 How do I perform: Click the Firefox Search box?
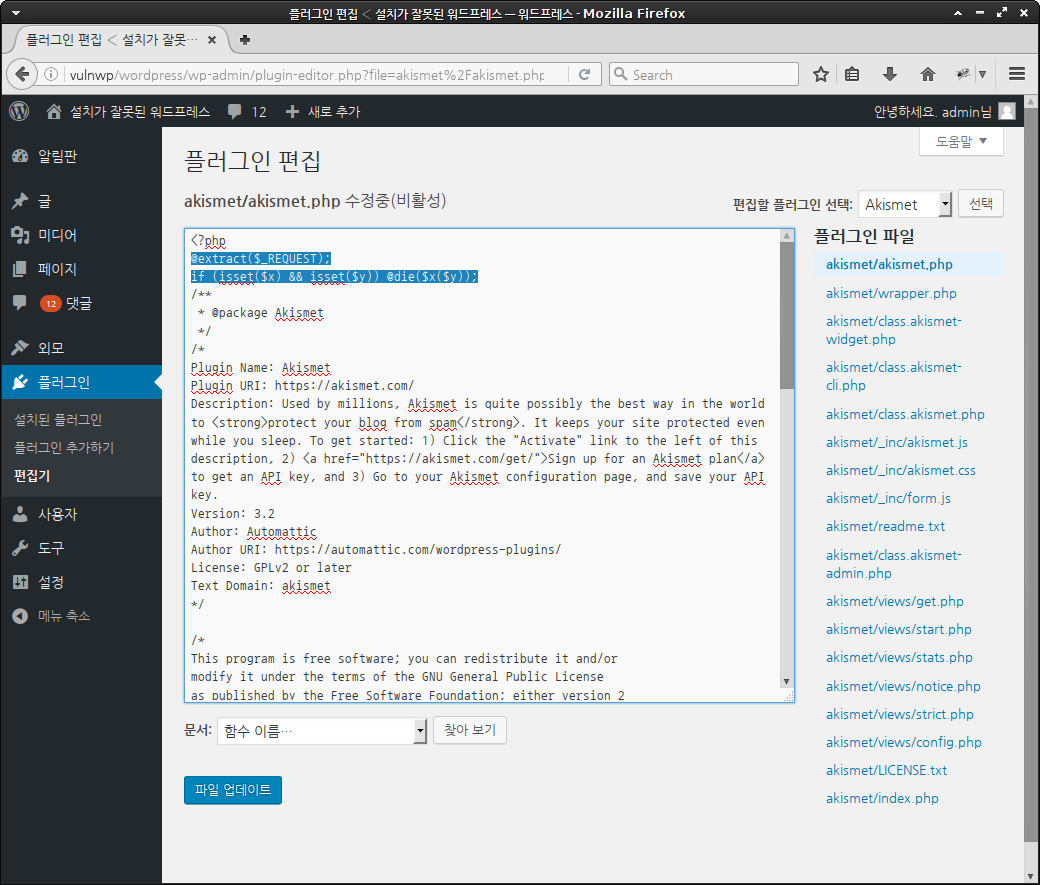point(704,74)
